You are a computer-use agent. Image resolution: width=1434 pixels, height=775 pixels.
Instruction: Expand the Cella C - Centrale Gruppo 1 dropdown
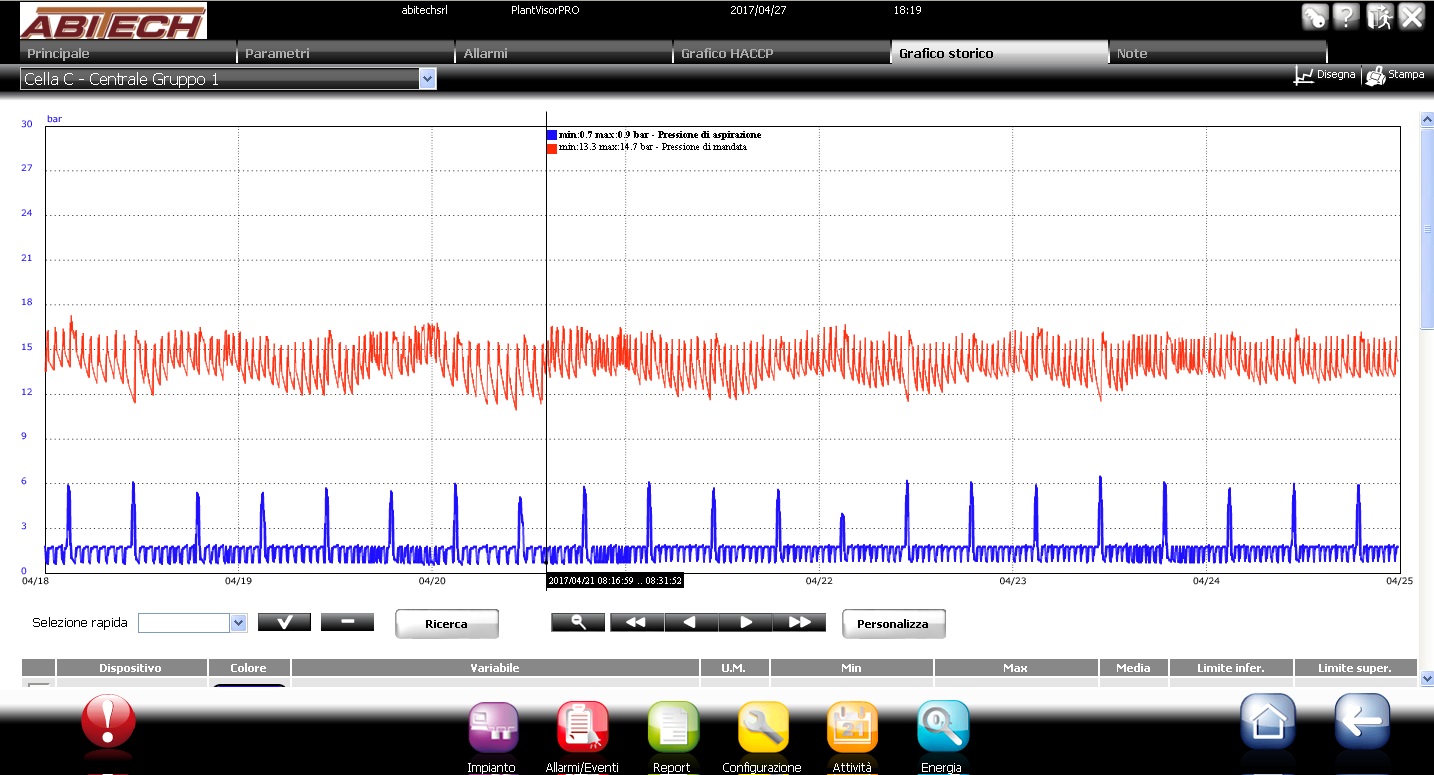(428, 79)
